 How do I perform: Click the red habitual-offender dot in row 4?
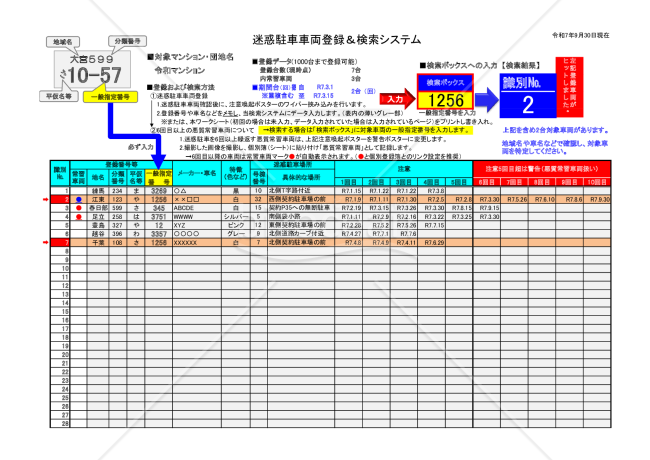[79, 217]
